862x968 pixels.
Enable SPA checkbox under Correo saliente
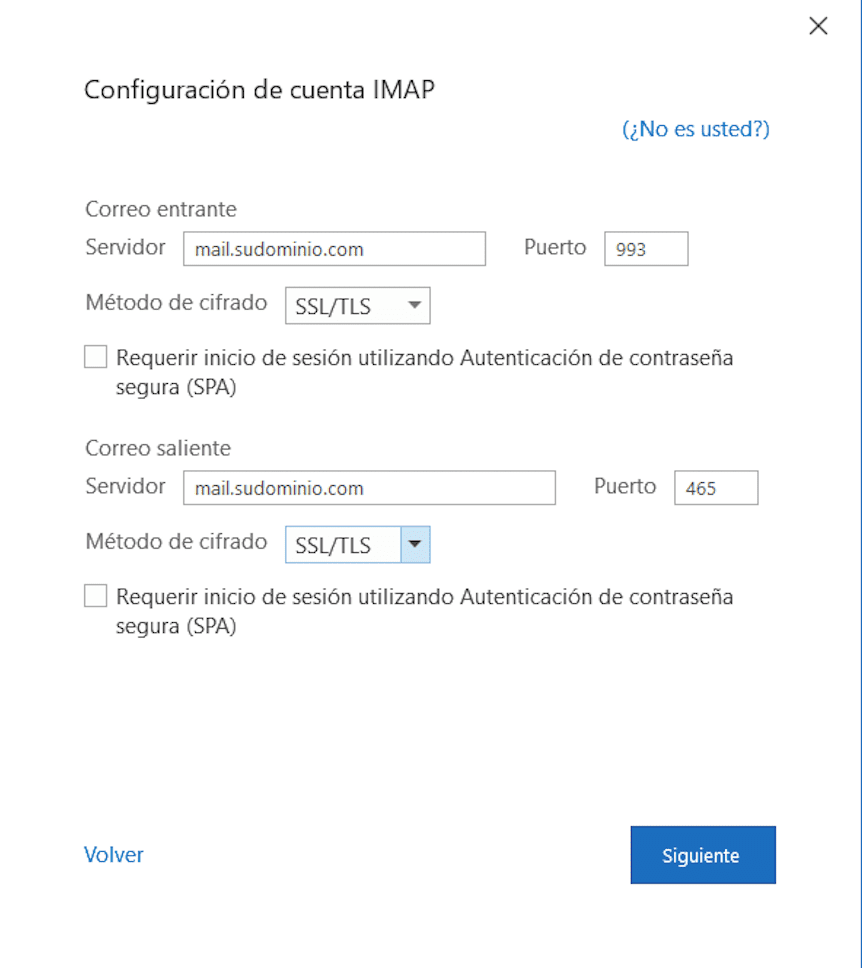(96, 596)
